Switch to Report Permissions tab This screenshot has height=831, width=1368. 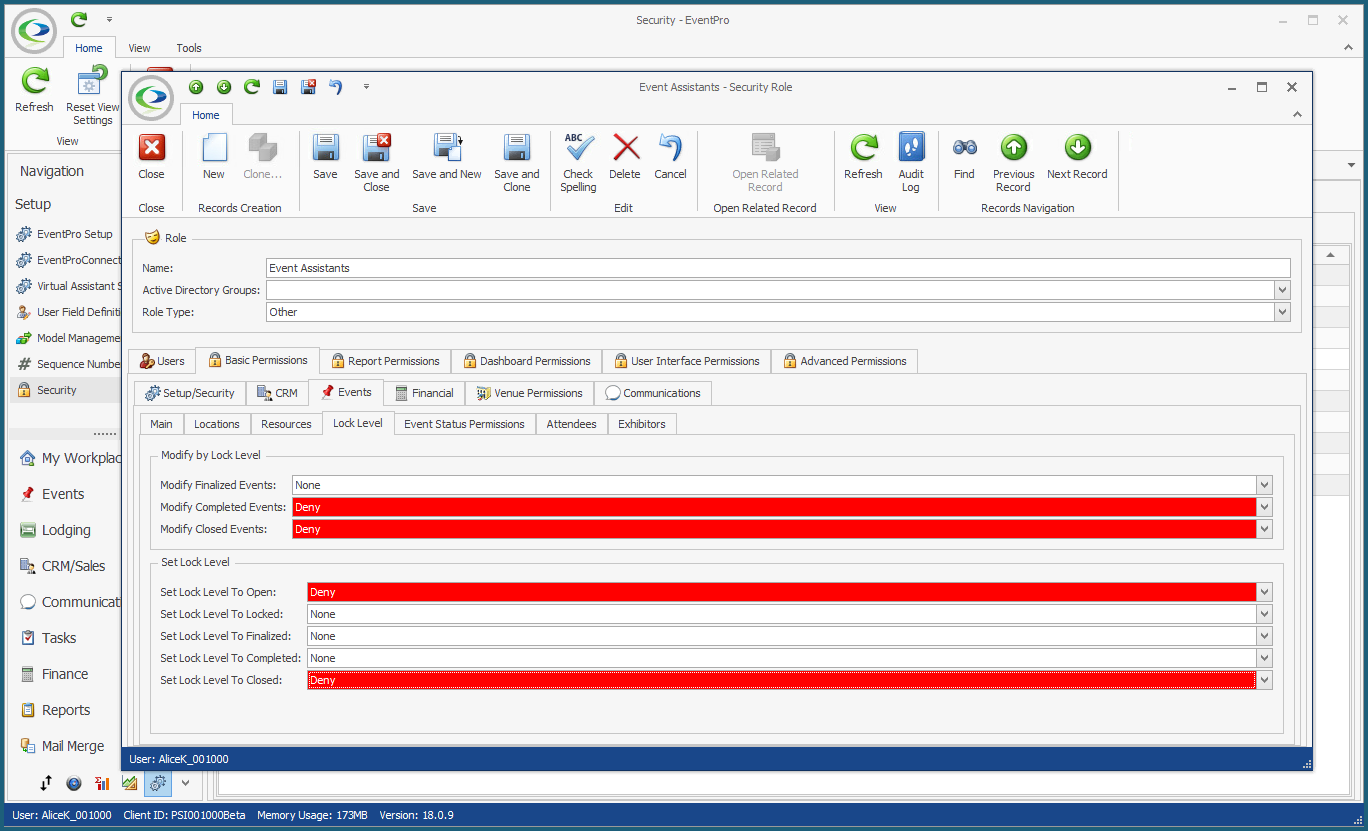point(385,361)
